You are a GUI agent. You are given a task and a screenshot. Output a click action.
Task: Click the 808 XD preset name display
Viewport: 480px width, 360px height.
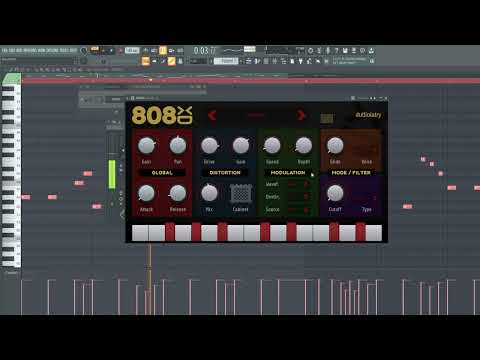(256, 115)
